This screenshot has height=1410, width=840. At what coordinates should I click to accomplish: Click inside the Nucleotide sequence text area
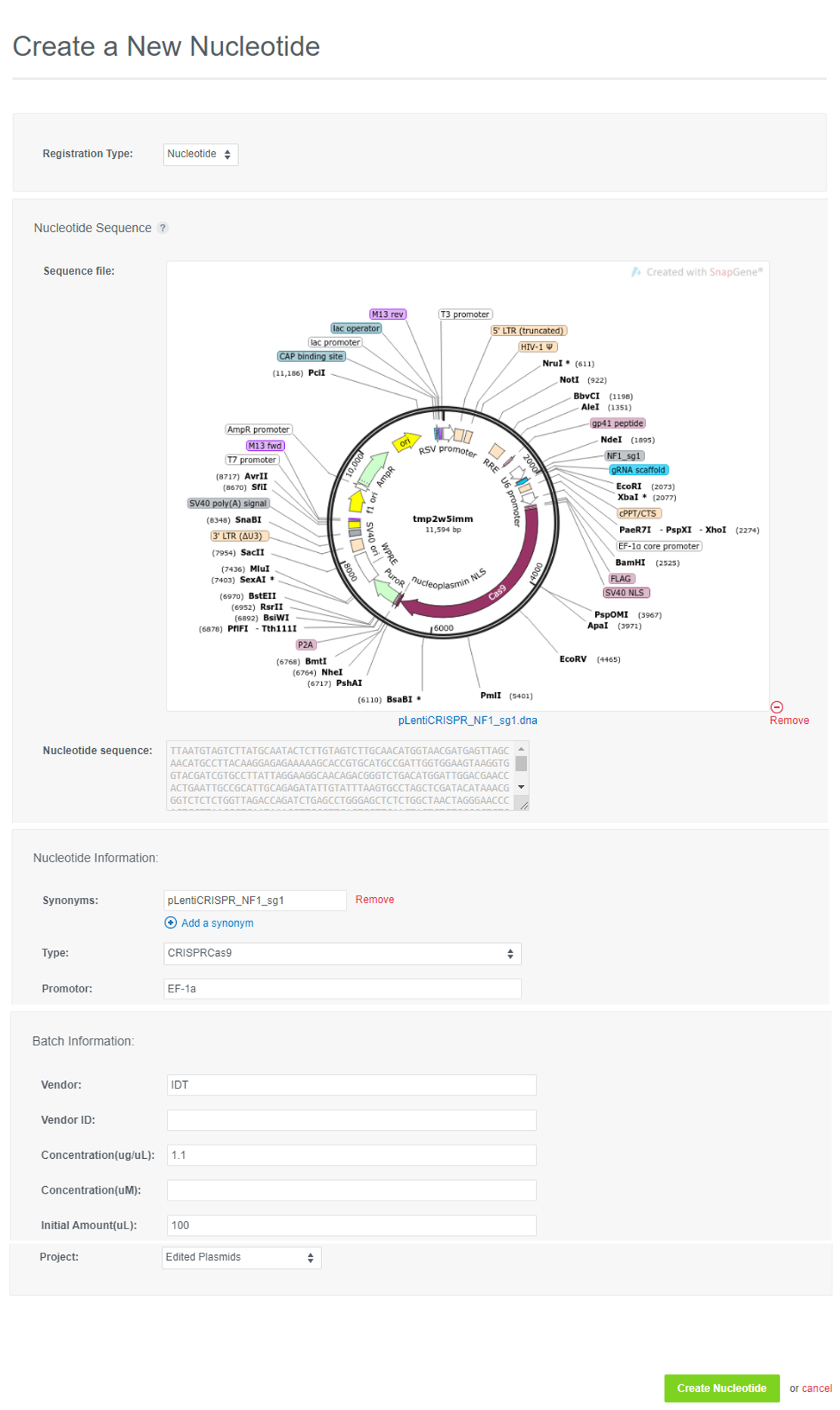pyautogui.click(x=340, y=775)
